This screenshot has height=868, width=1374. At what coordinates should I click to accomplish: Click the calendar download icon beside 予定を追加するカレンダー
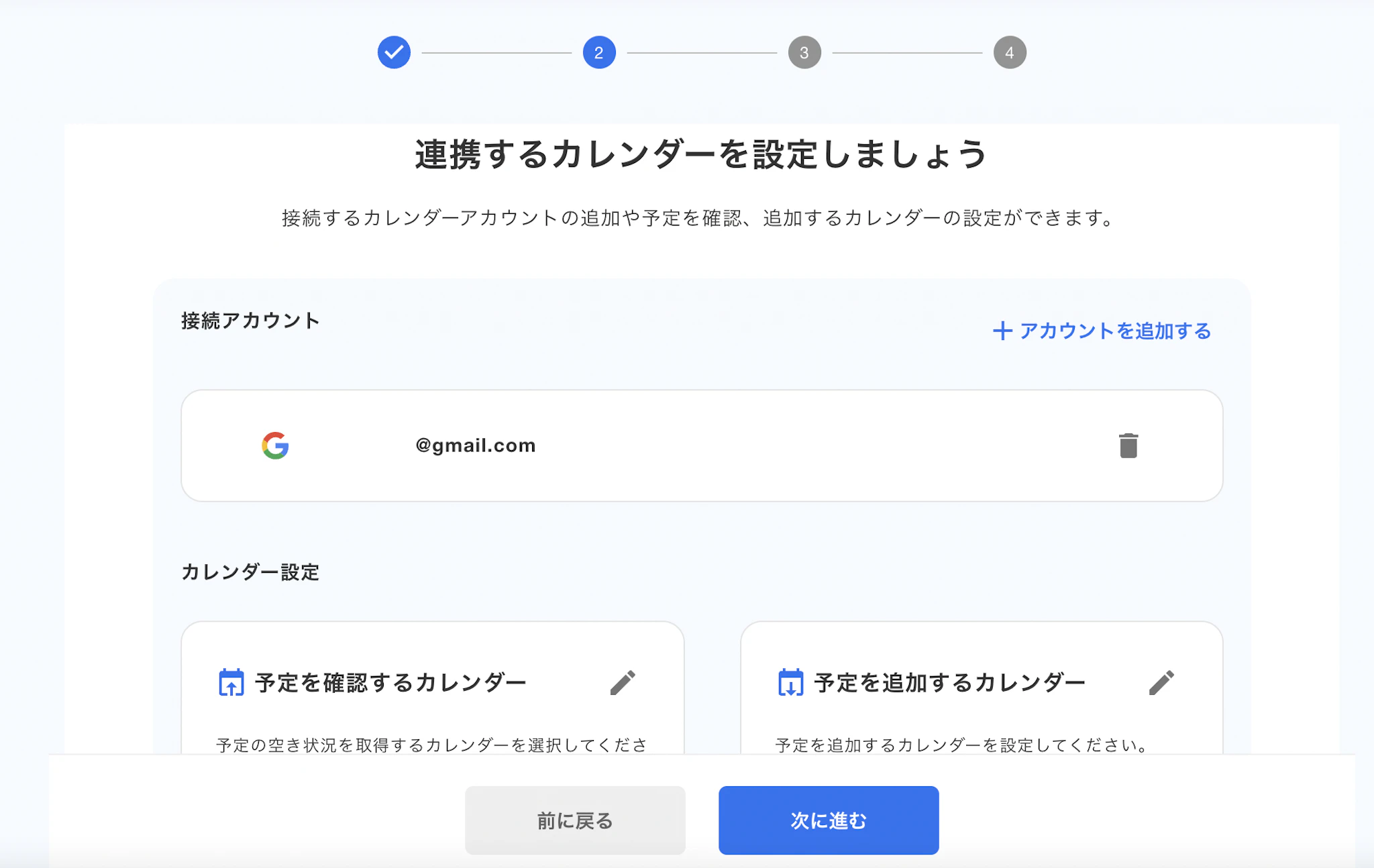pyautogui.click(x=790, y=683)
